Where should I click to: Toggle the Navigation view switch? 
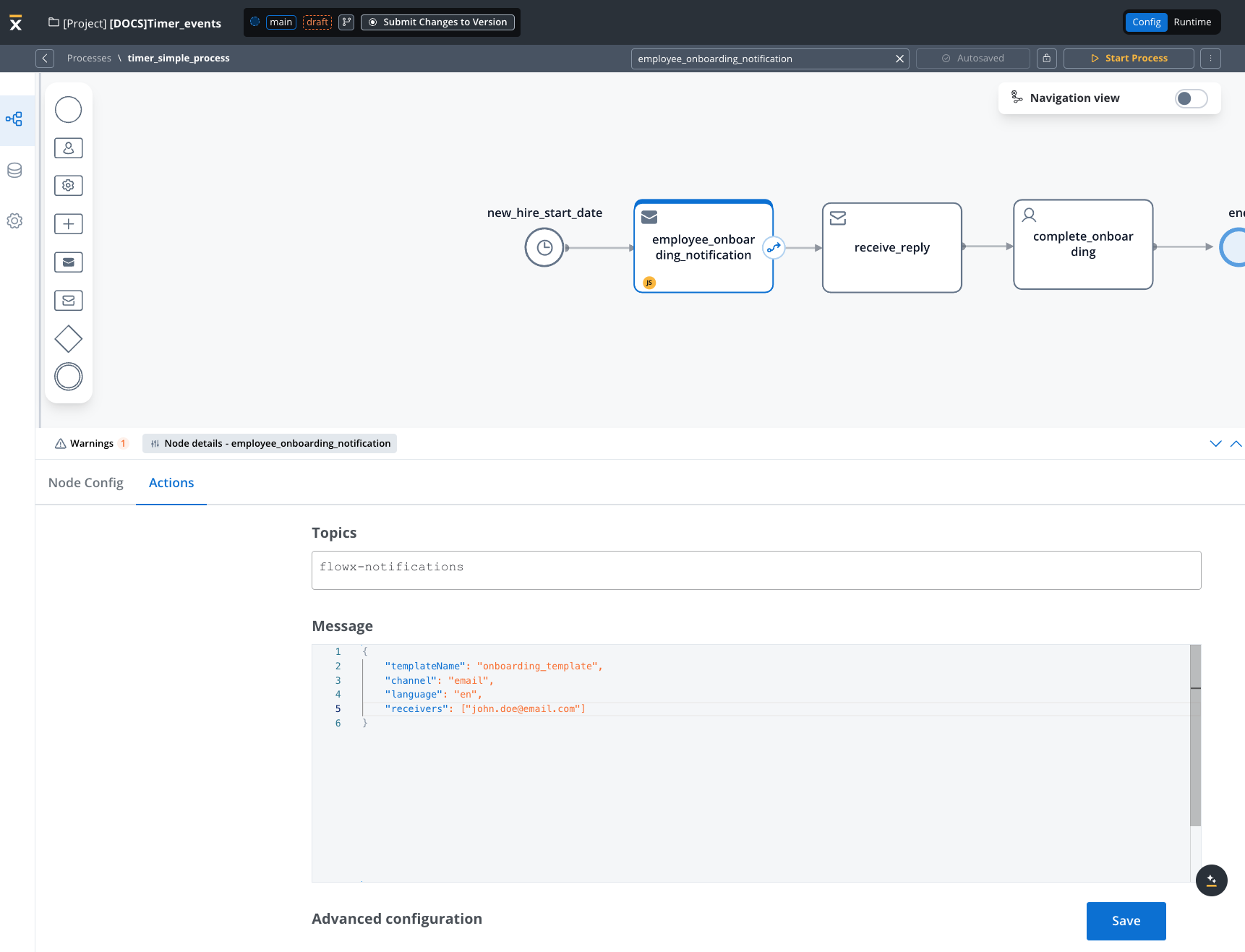click(x=1191, y=98)
